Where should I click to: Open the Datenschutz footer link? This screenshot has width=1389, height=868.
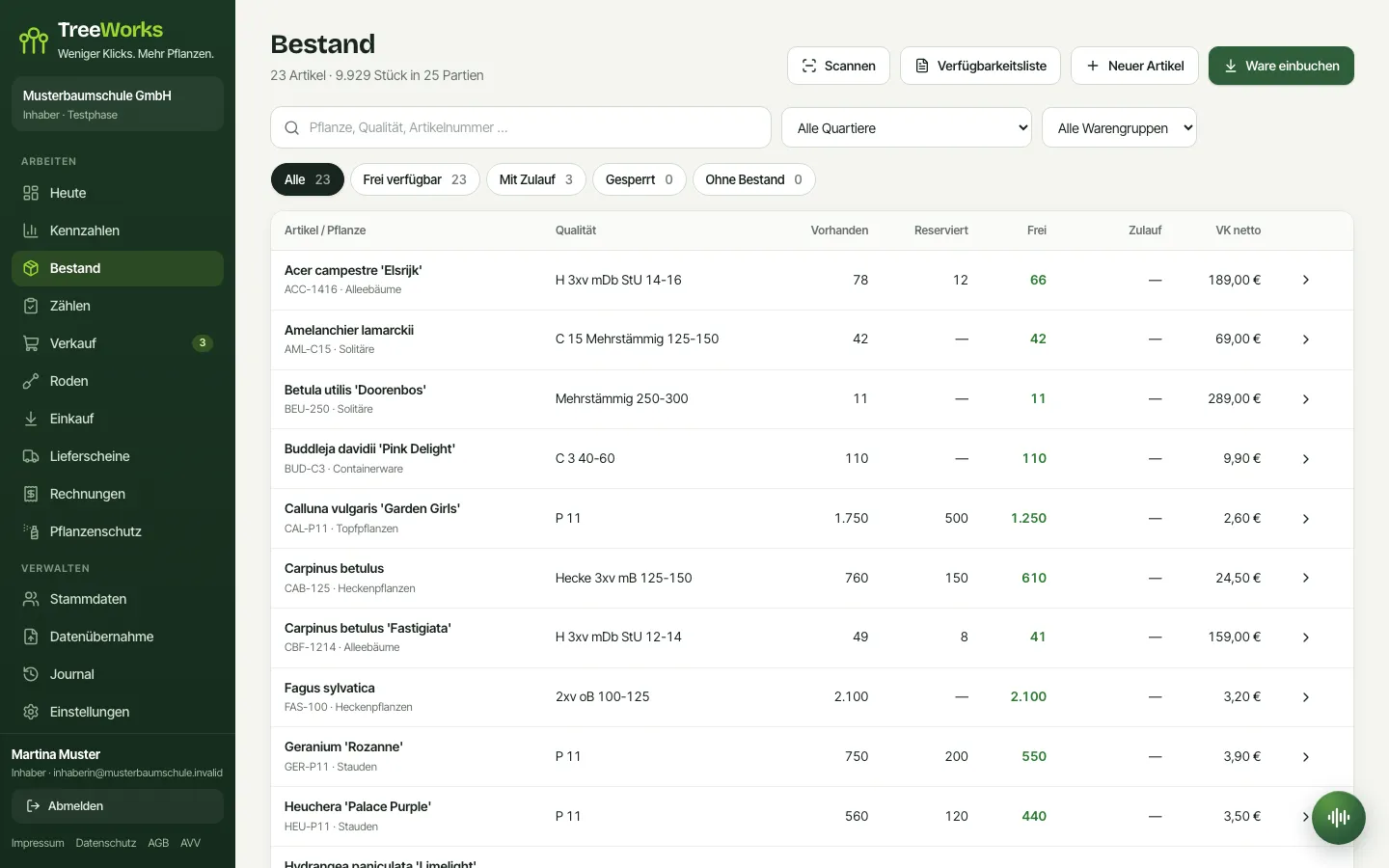106,843
